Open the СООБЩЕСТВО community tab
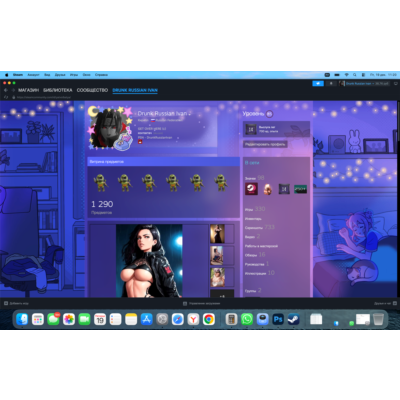Image resolution: width=400 pixels, height=400 pixels. (x=92, y=90)
